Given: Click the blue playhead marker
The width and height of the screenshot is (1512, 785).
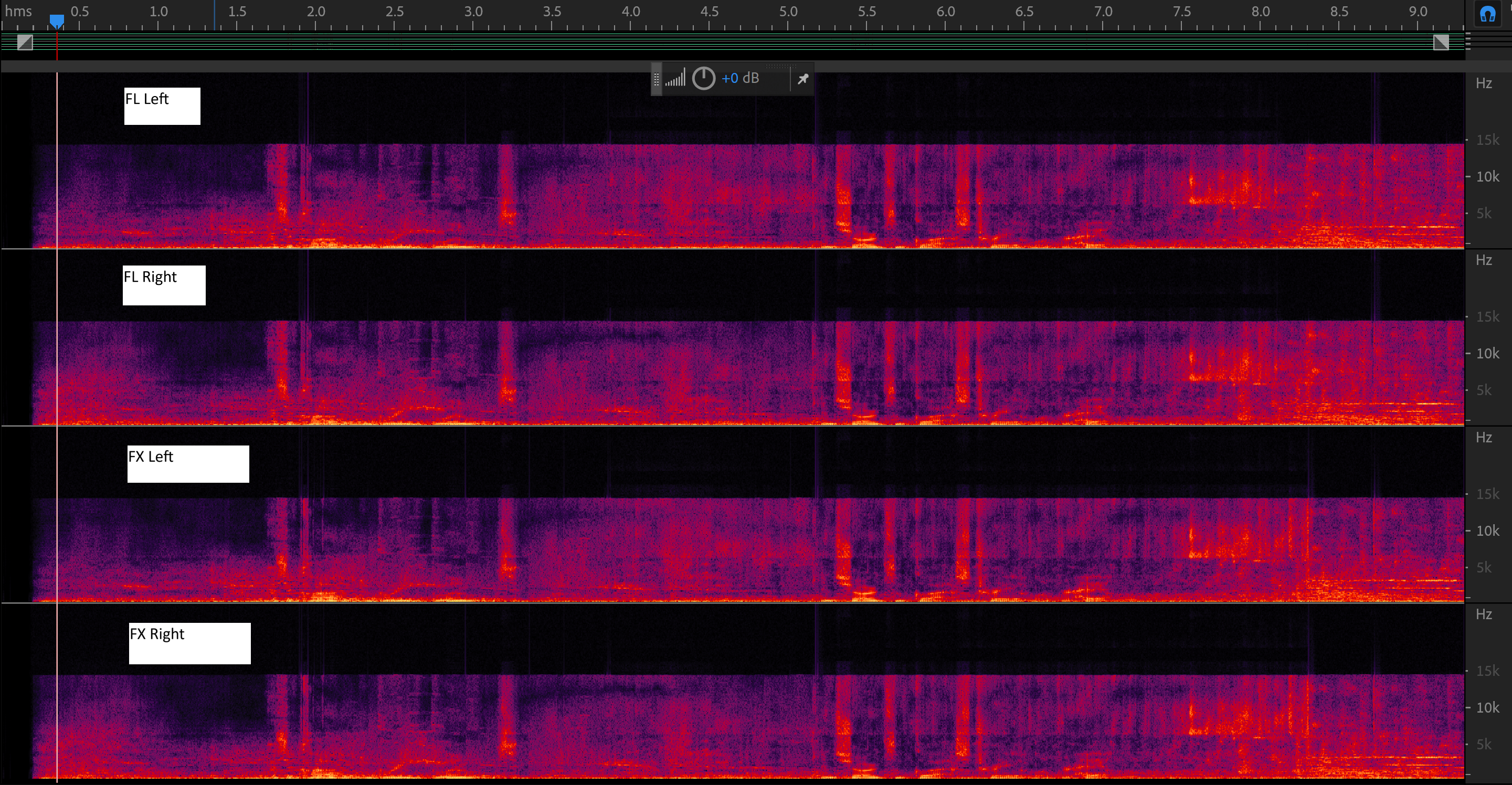Looking at the screenshot, I should click(56, 21).
